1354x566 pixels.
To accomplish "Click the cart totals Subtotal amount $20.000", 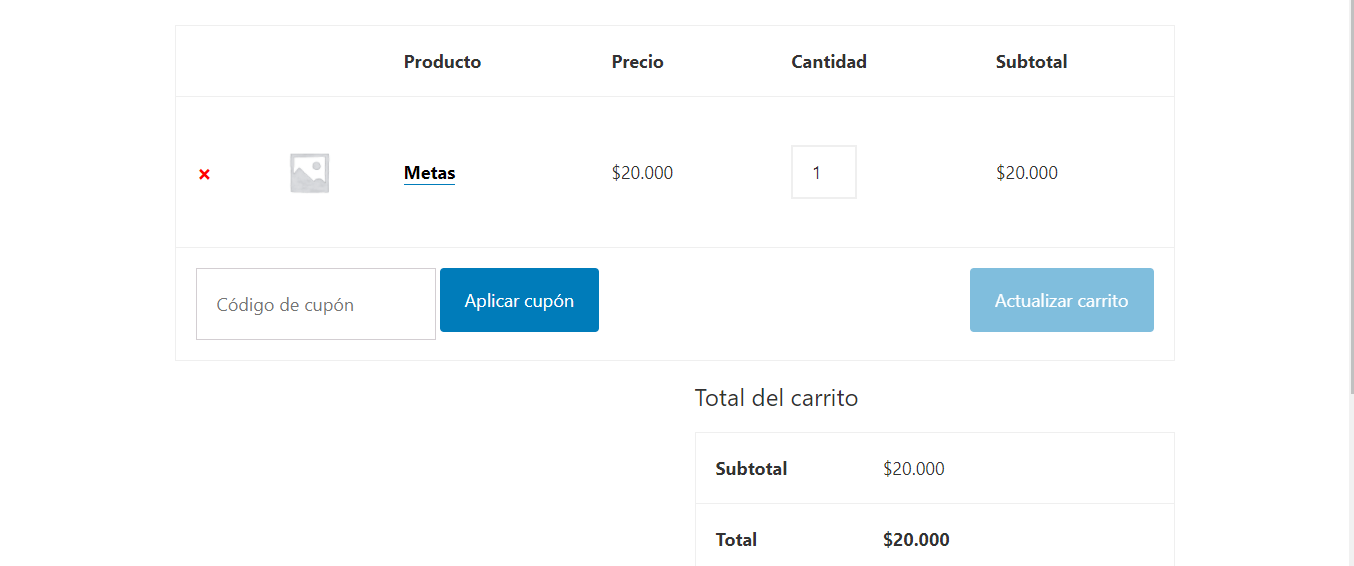I will pyautogui.click(x=914, y=469).
